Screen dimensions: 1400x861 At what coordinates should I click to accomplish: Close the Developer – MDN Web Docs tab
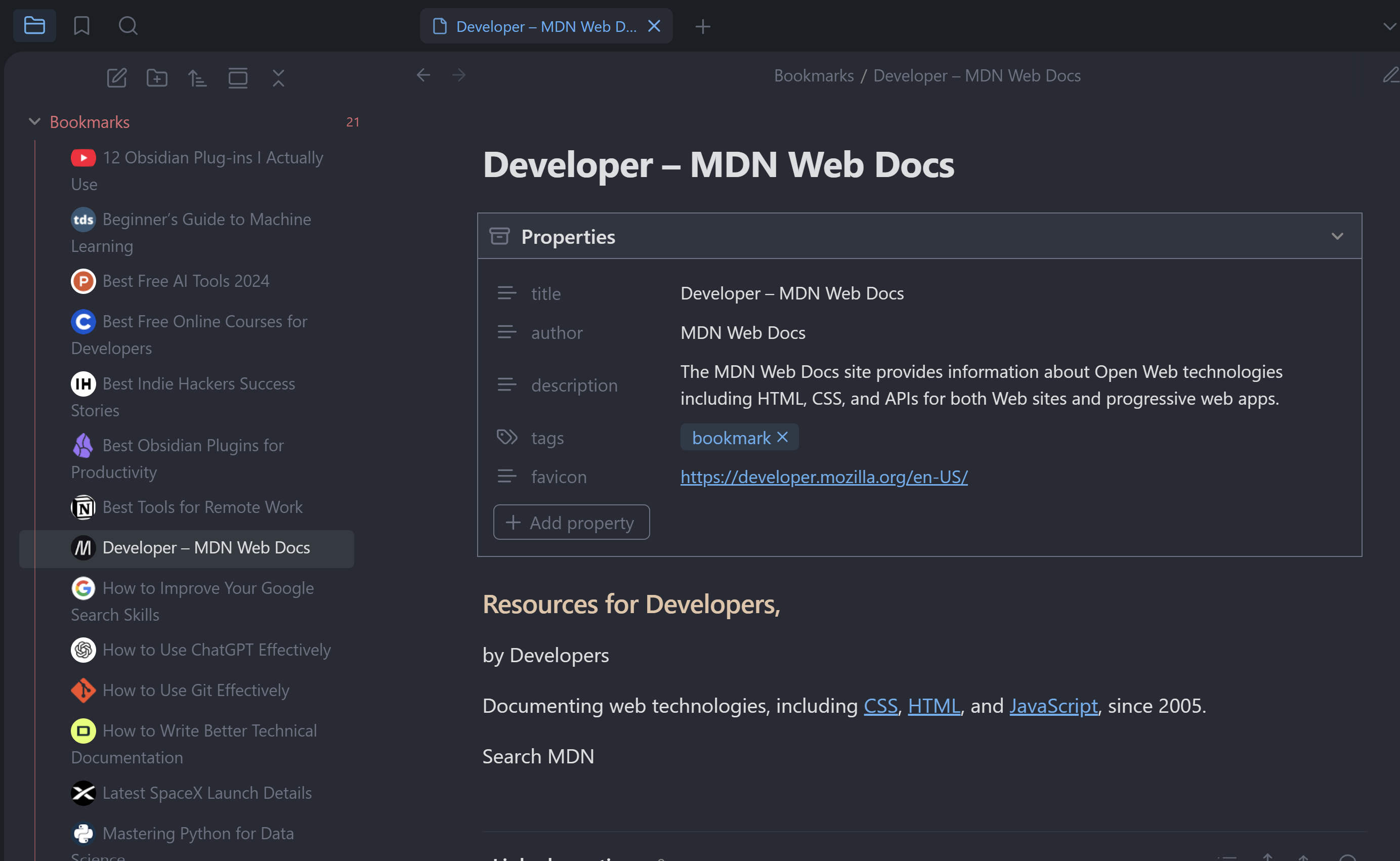pyautogui.click(x=654, y=26)
